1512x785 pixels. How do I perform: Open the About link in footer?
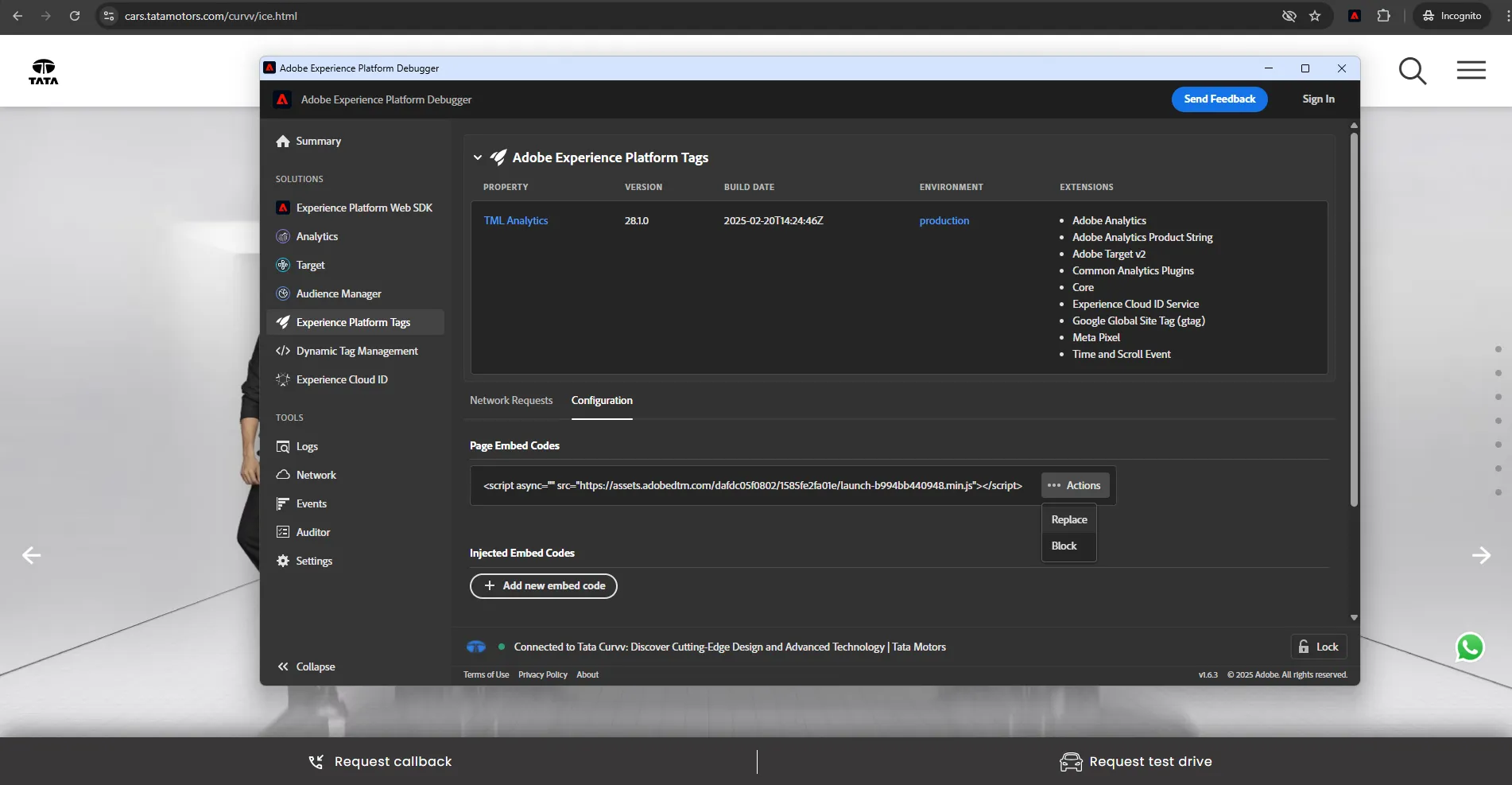pyautogui.click(x=587, y=674)
